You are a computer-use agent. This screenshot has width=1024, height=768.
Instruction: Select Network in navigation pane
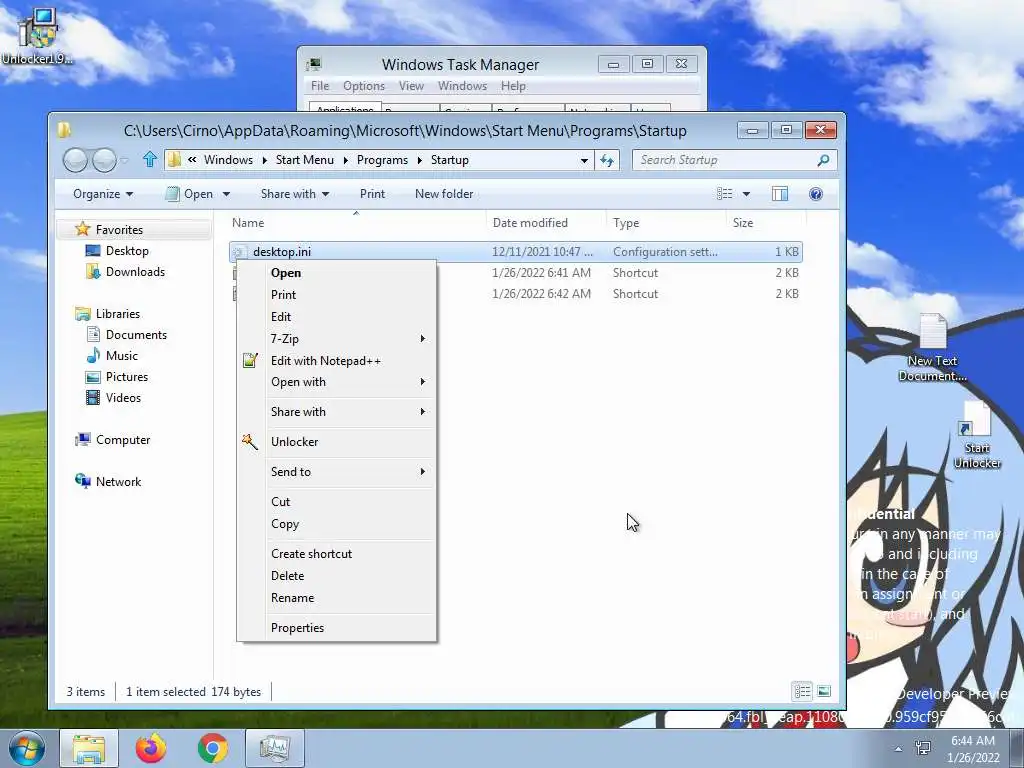pyautogui.click(x=118, y=481)
